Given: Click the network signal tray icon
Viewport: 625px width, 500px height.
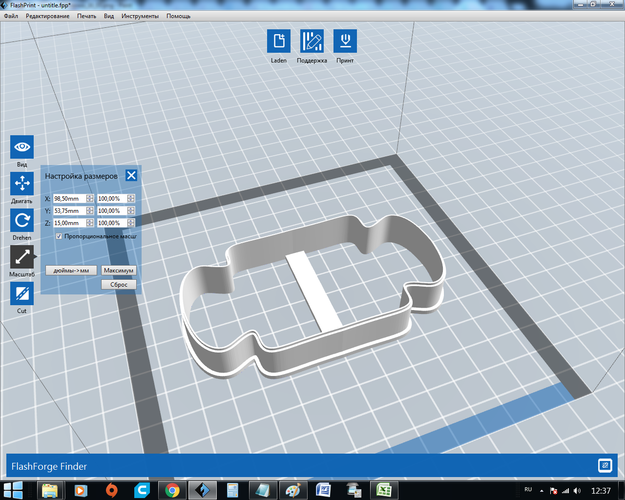Looking at the screenshot, I should pyautogui.click(x=565, y=491).
